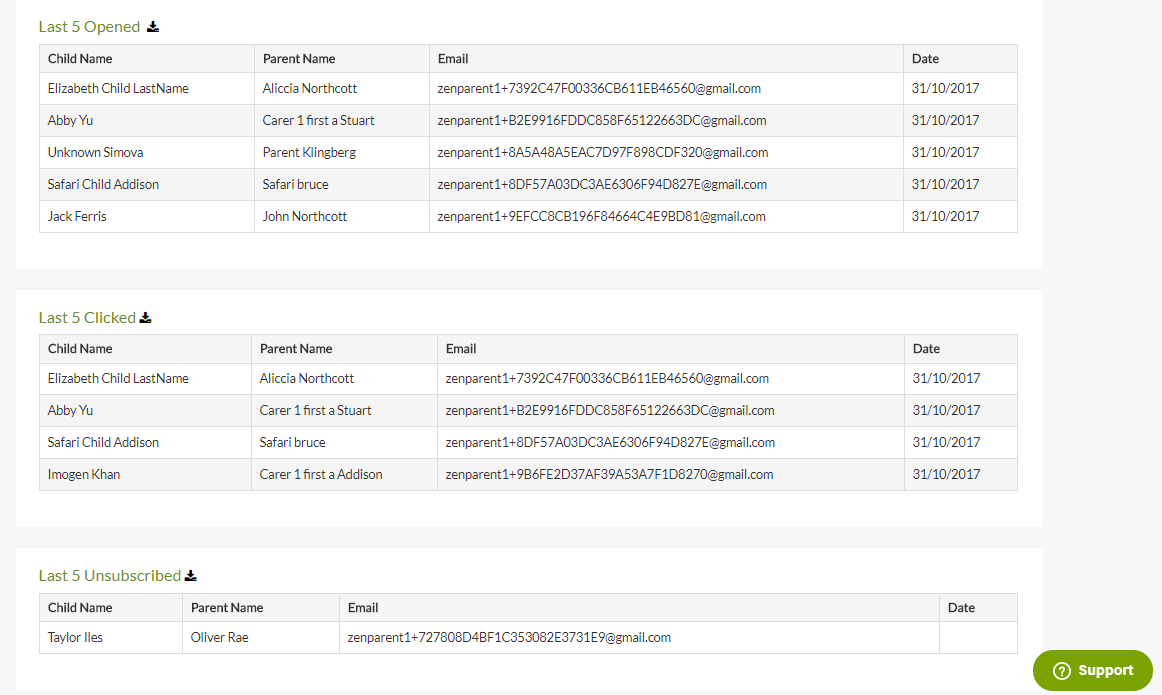Click email zenparent1+9B6FE2D37AF39A53A7F1D8270
The image size is (1162, 695).
pyautogui.click(x=609, y=474)
